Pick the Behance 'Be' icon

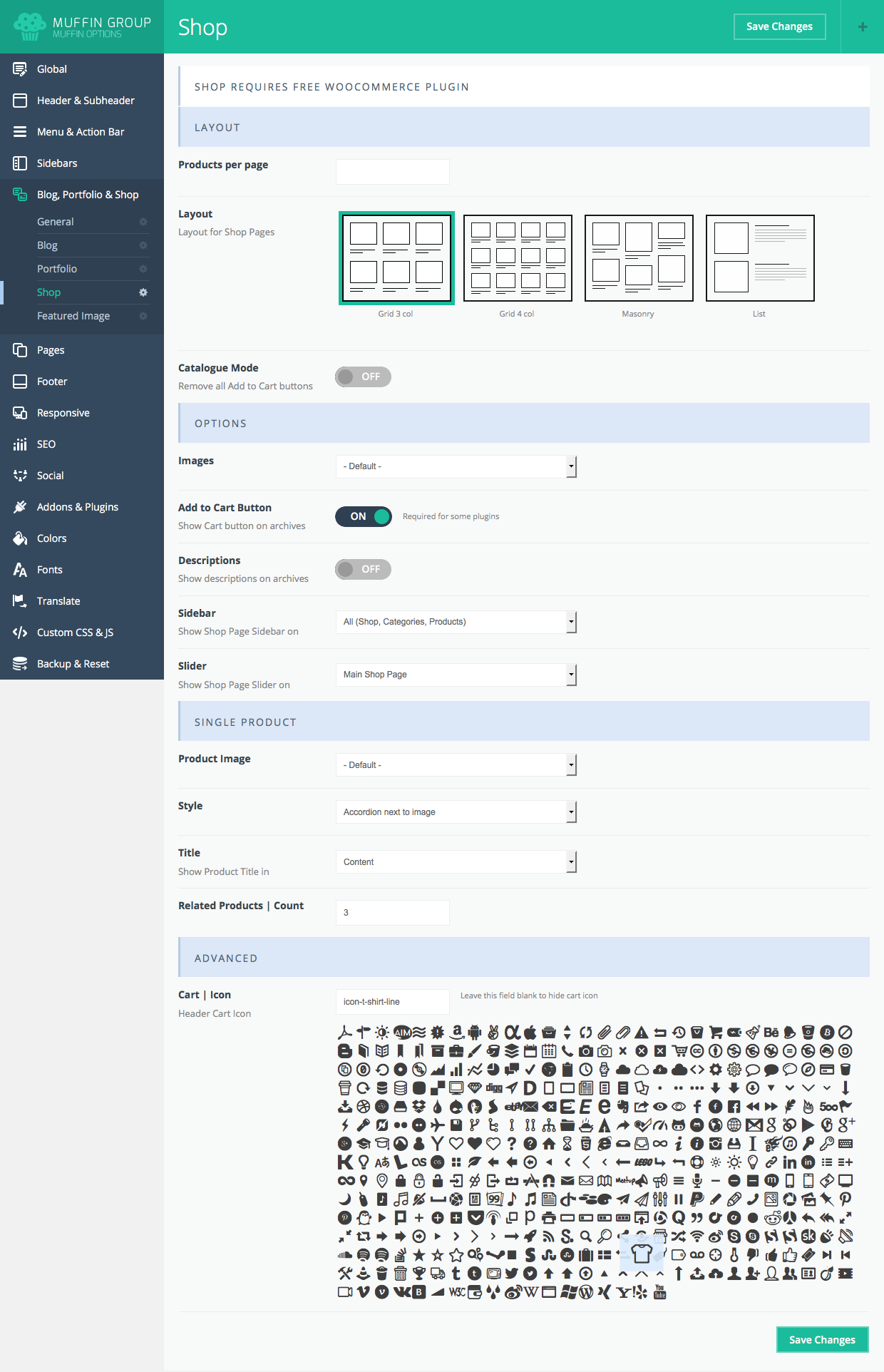[771, 1033]
